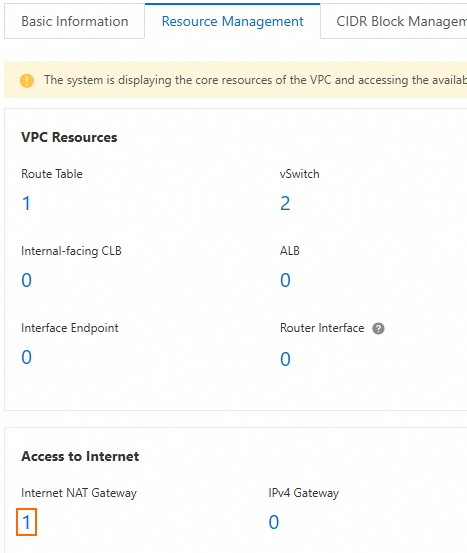Click the Router Interface help question mark icon
This screenshot has height=553, width=467.
coord(378,328)
